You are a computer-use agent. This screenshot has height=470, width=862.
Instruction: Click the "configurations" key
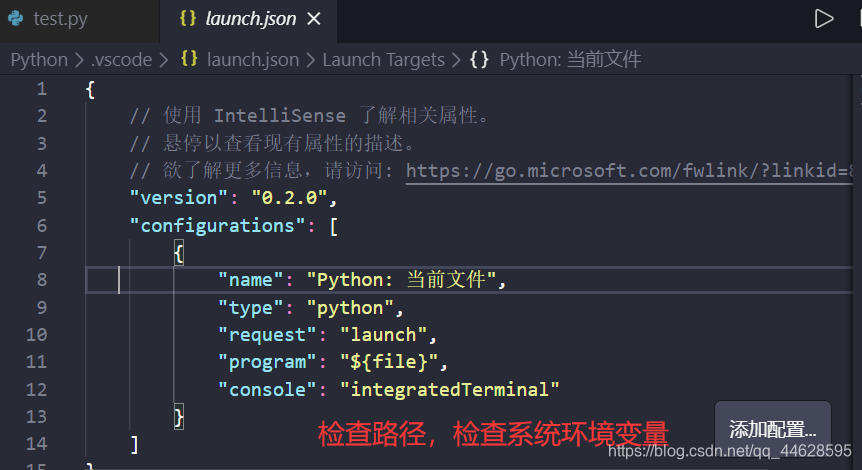pyautogui.click(x=218, y=225)
